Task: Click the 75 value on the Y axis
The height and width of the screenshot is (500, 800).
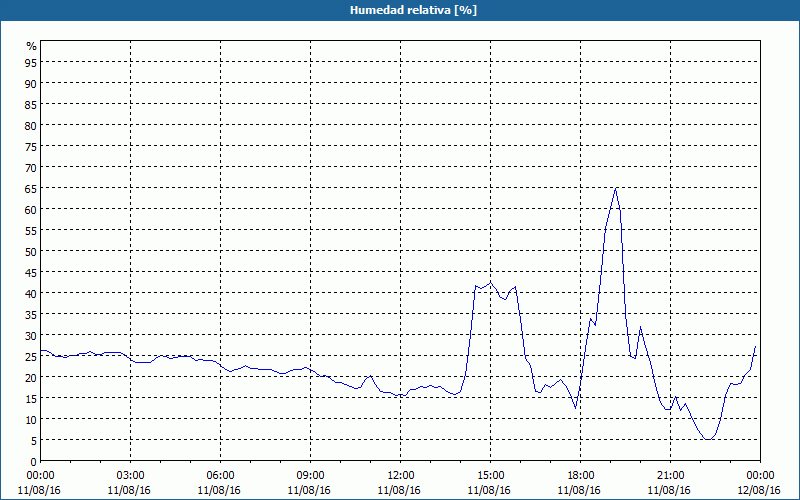Action: coord(31,146)
